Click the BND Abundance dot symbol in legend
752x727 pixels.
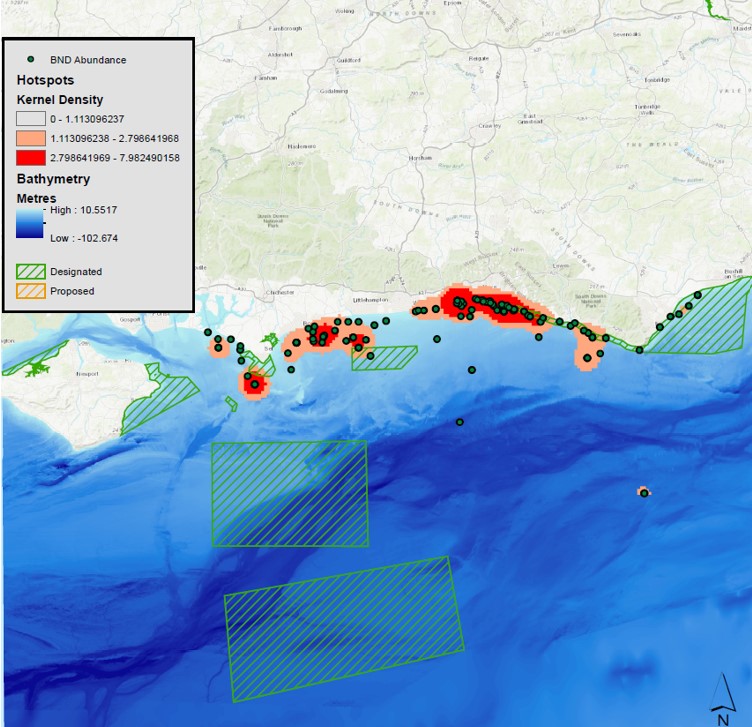point(33,59)
